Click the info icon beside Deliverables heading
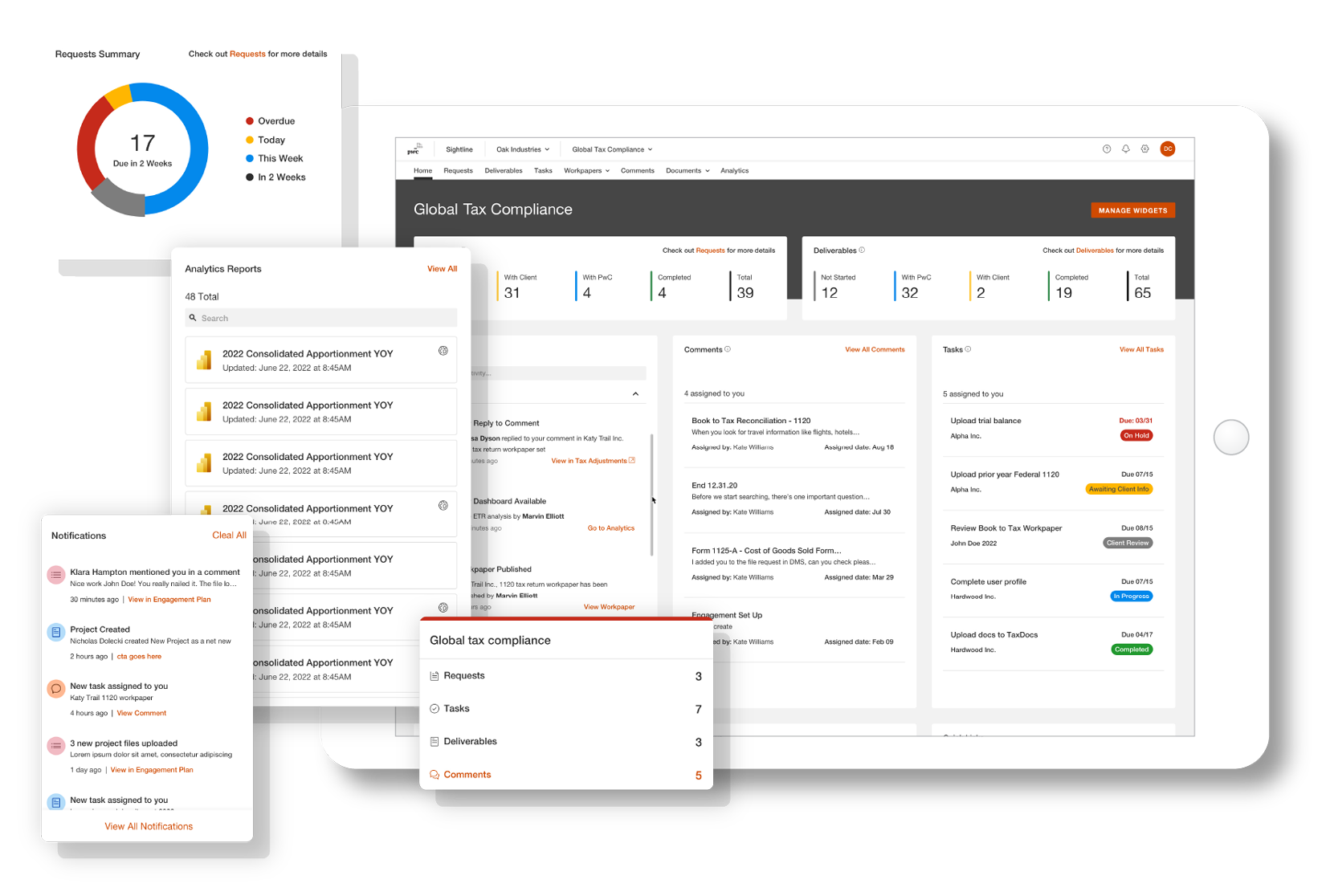The width and height of the screenshot is (1326, 896). click(862, 250)
